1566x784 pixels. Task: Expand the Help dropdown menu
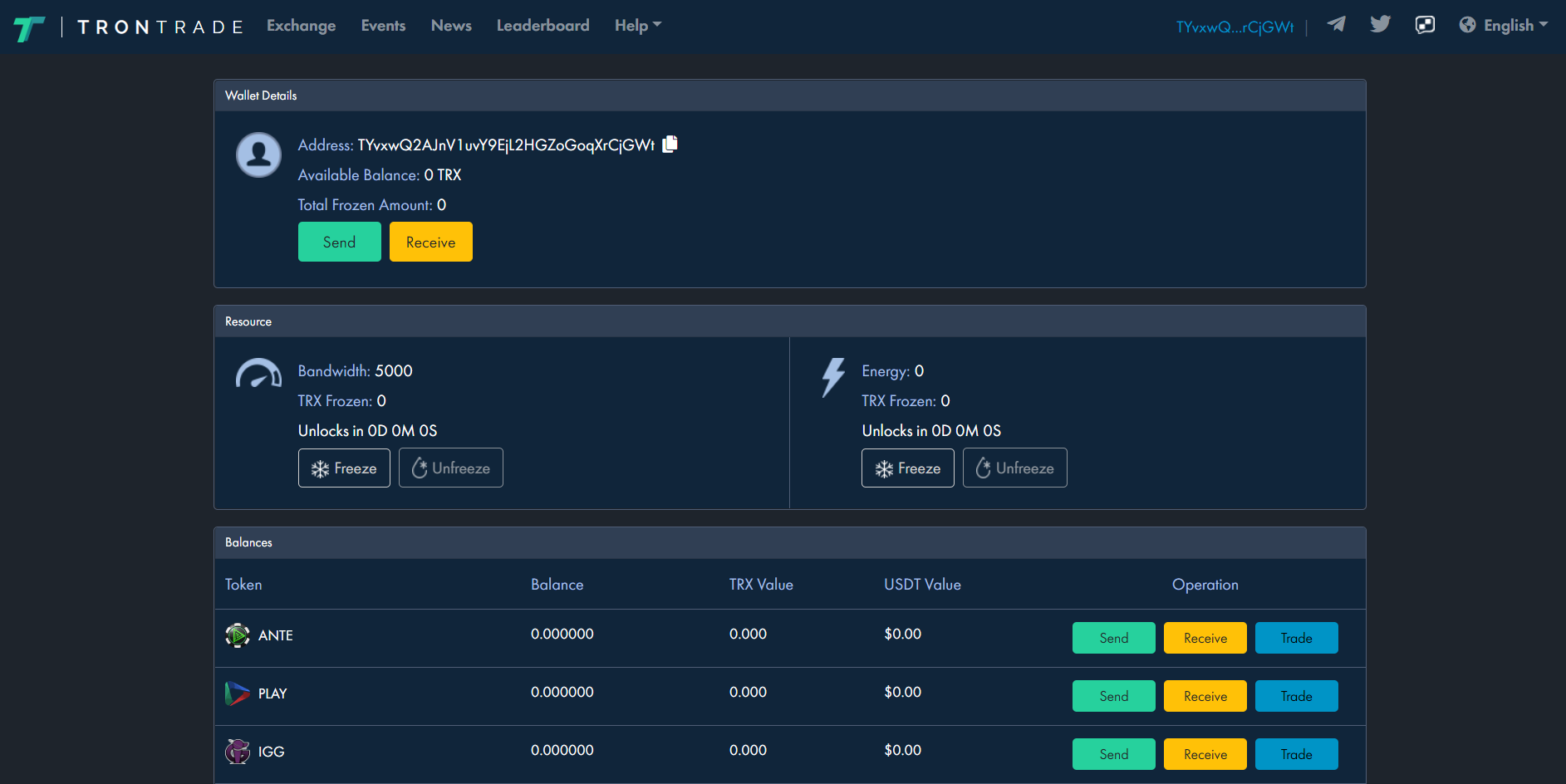[x=637, y=26]
